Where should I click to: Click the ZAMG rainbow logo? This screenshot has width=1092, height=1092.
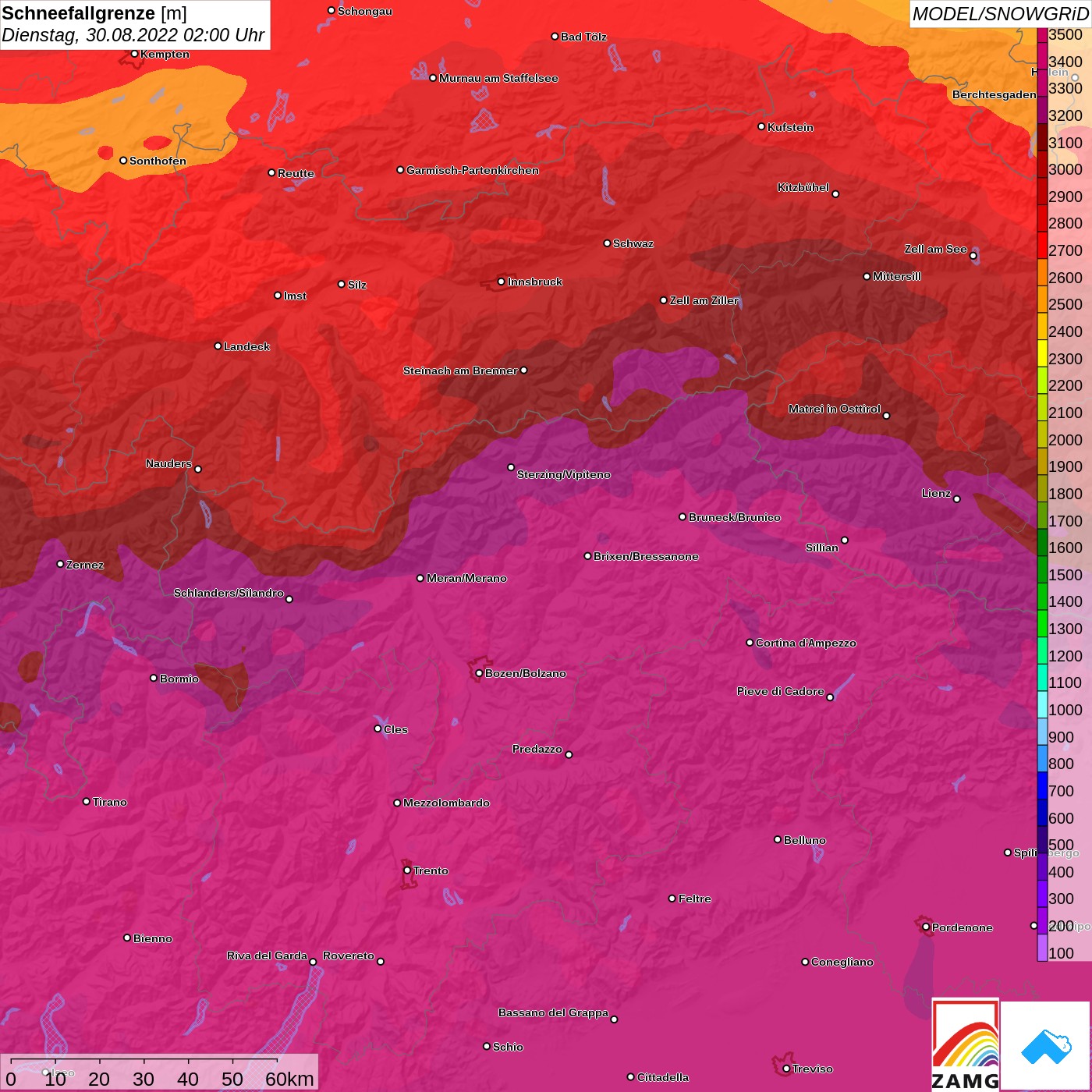click(966, 1045)
